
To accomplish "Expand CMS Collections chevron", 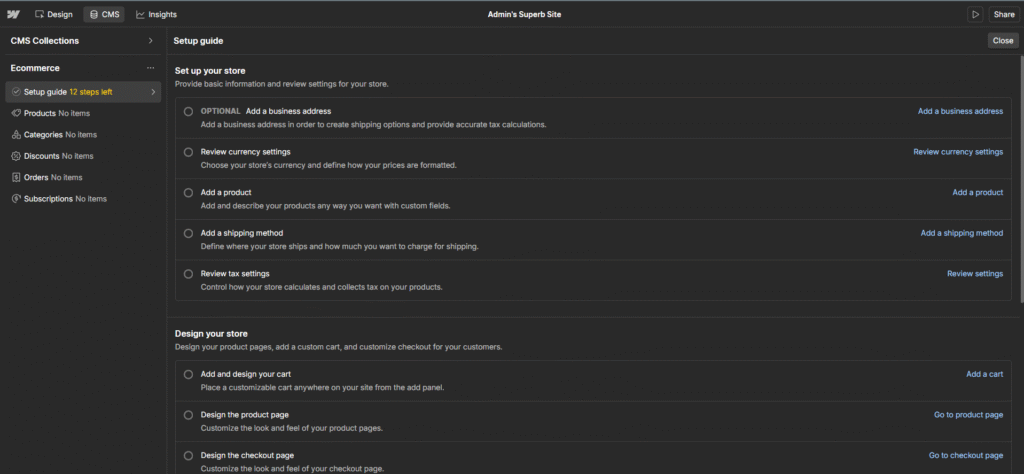I will click(151, 40).
